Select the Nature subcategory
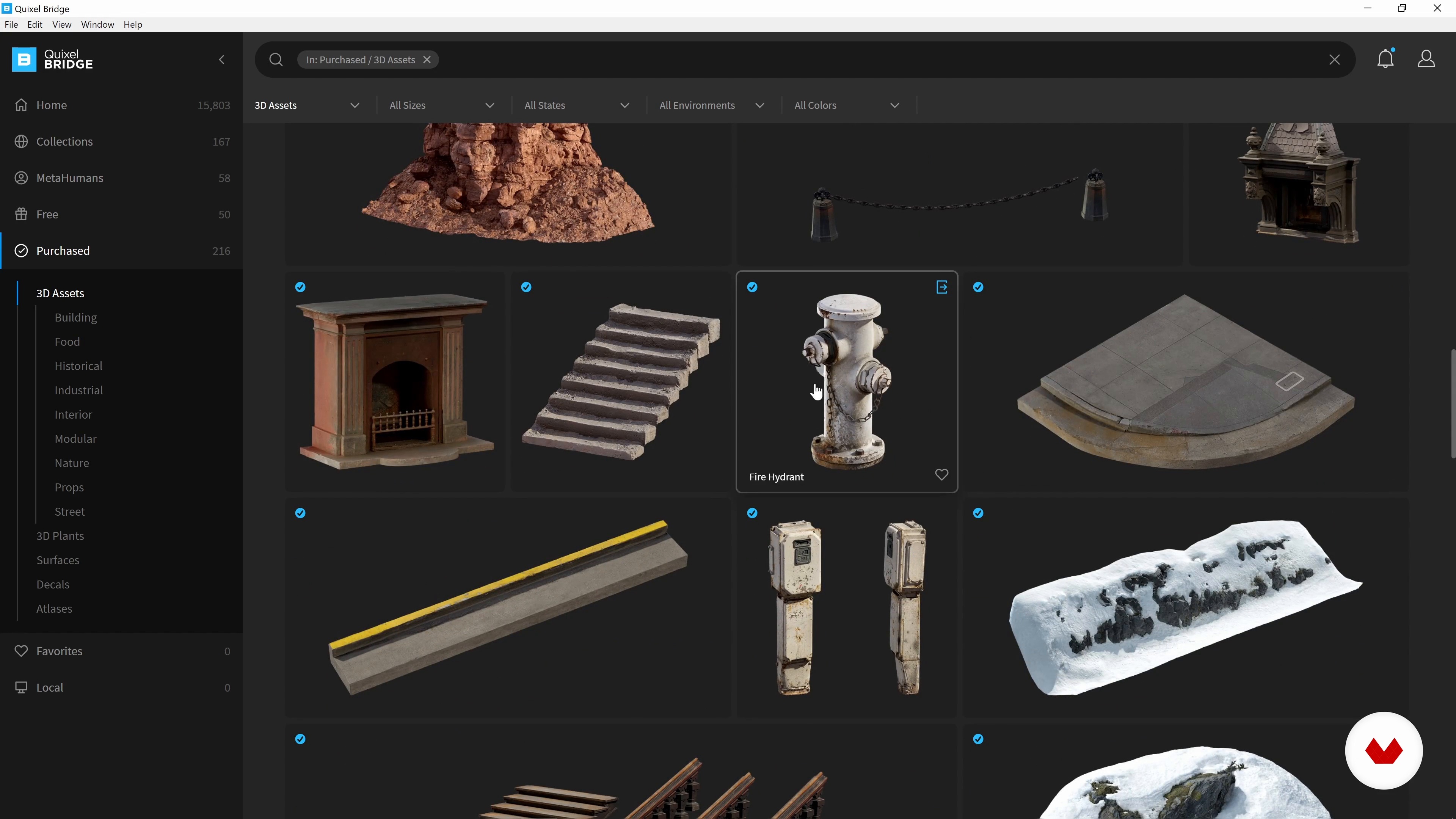 coord(72,463)
